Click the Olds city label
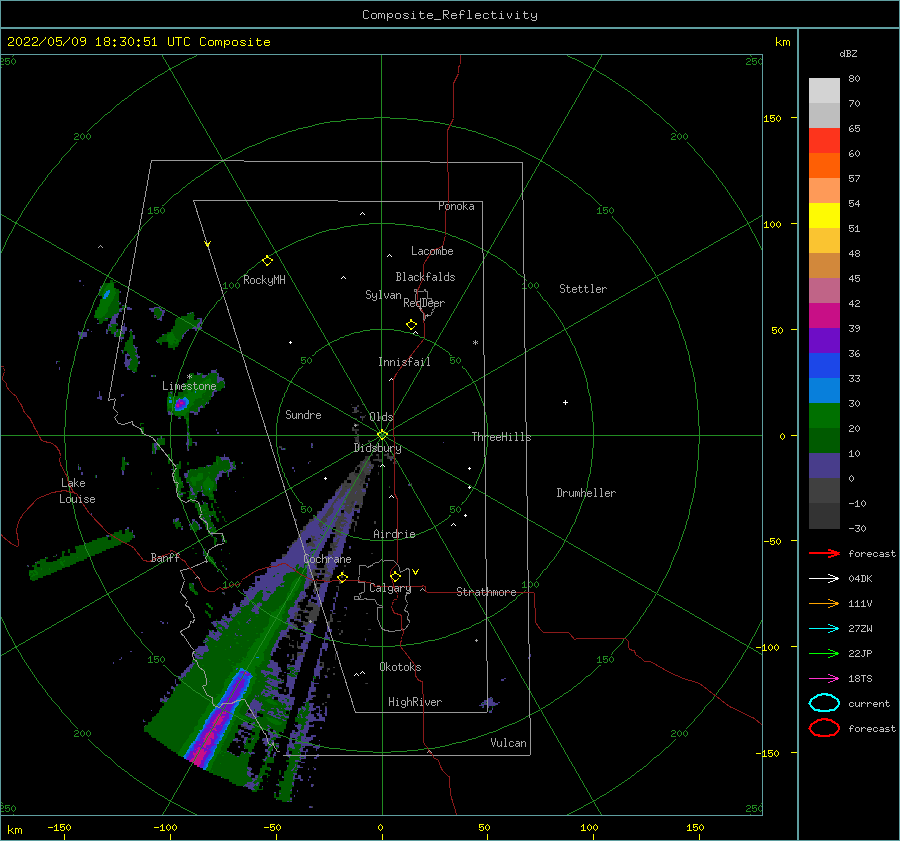900x841 pixels. click(x=381, y=417)
